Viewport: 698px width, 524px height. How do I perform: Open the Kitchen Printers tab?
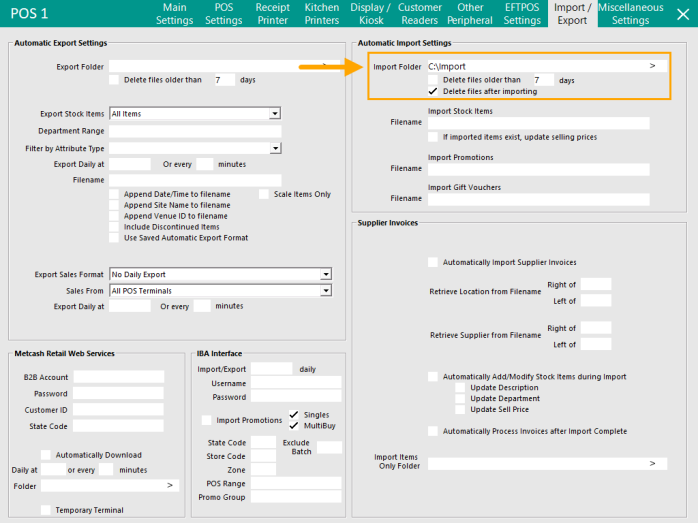click(x=321, y=14)
